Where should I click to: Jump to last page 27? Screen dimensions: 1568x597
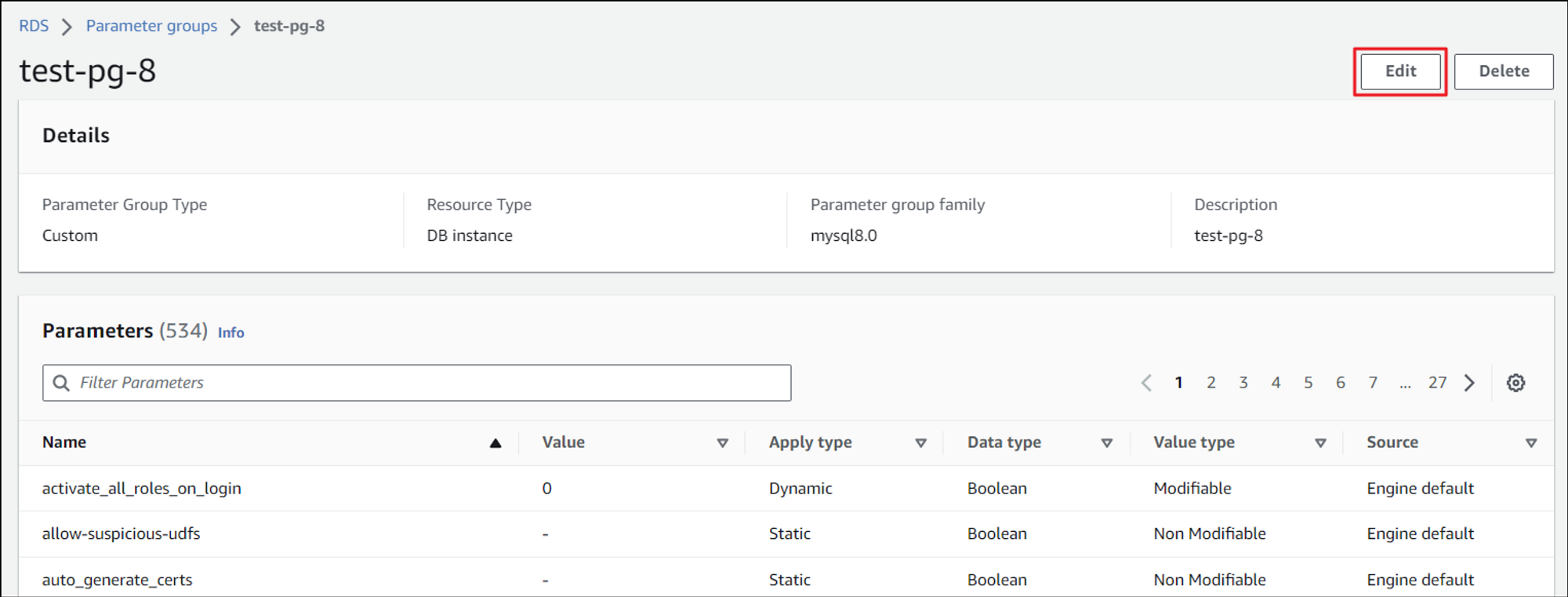click(x=1437, y=383)
